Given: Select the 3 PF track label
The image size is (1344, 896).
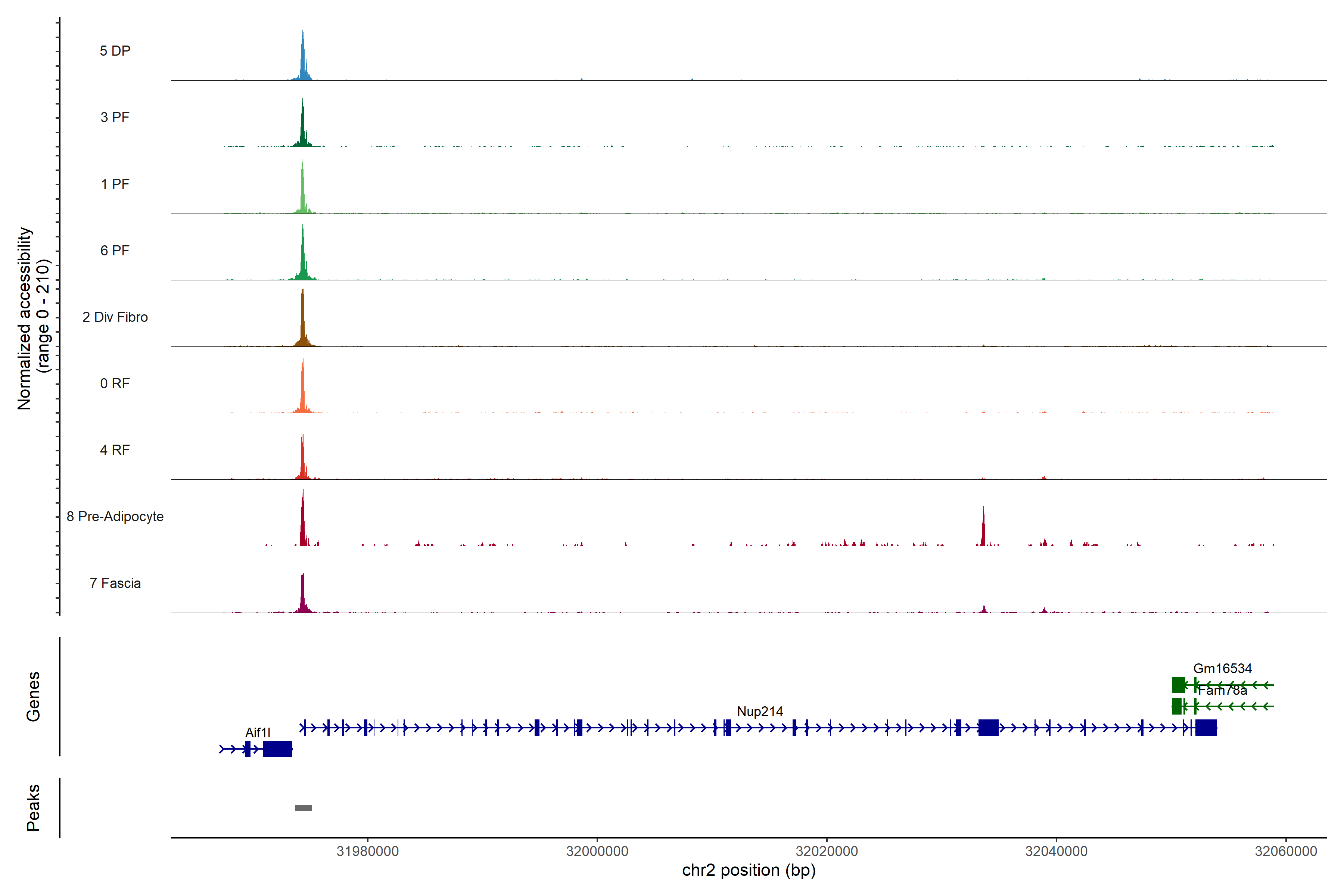Looking at the screenshot, I should [115, 117].
